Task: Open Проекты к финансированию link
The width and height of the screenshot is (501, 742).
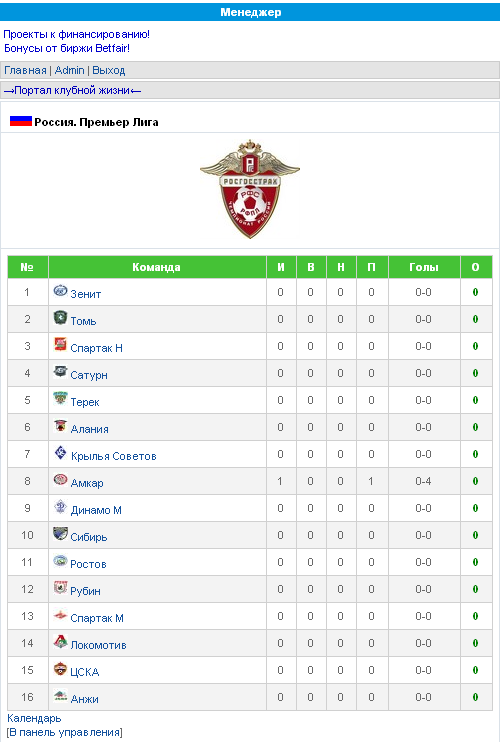Action: [77, 34]
